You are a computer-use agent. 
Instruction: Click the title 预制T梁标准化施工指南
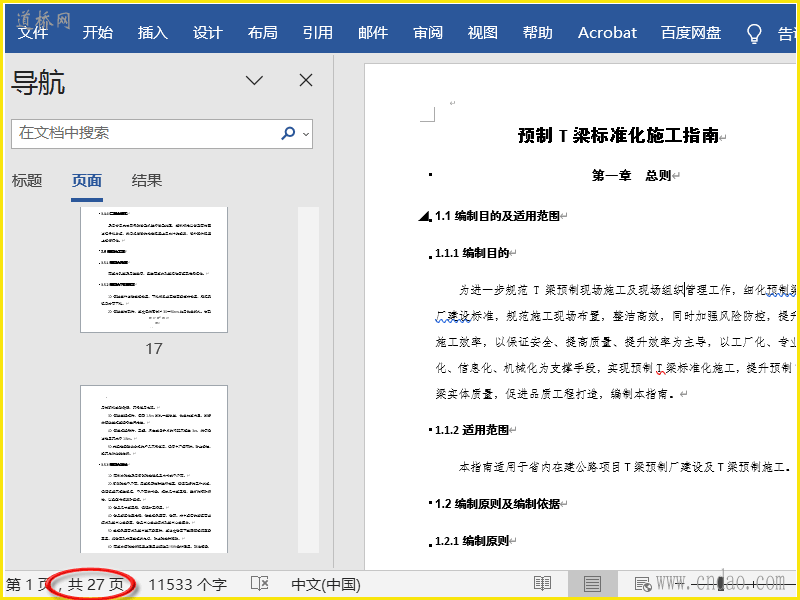(x=618, y=136)
